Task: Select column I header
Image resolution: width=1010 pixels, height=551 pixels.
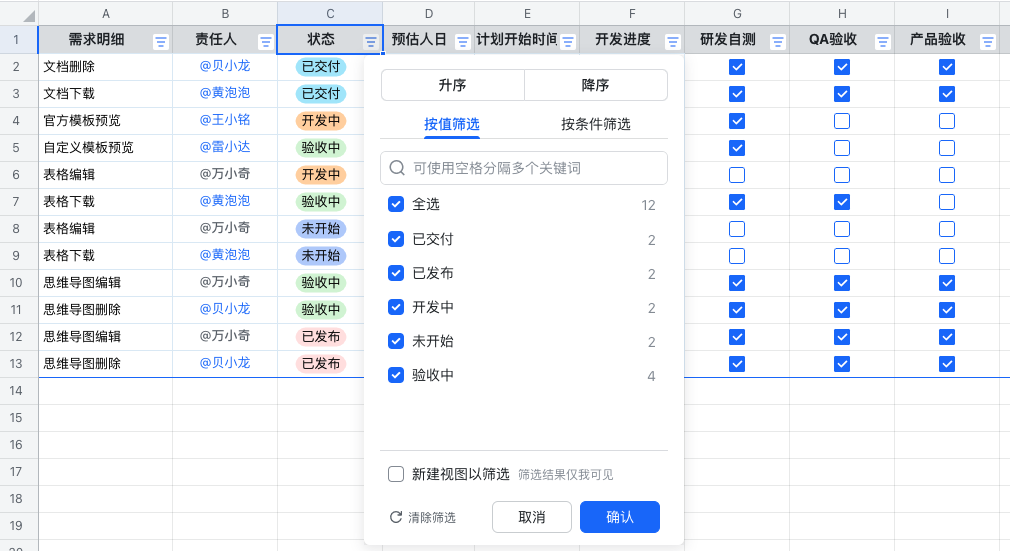Action: click(x=947, y=14)
